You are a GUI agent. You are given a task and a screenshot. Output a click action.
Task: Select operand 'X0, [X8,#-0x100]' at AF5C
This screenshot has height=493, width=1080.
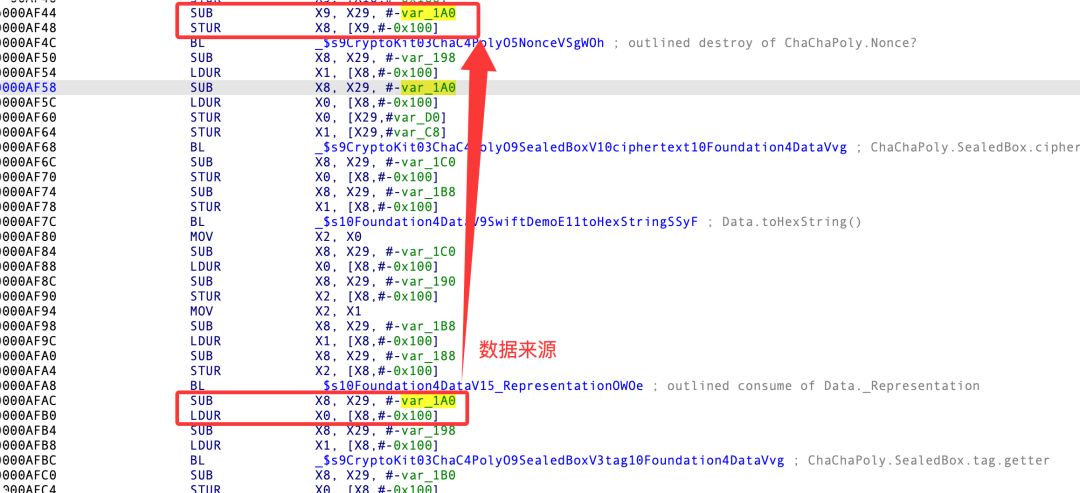pyautogui.click(x=376, y=103)
